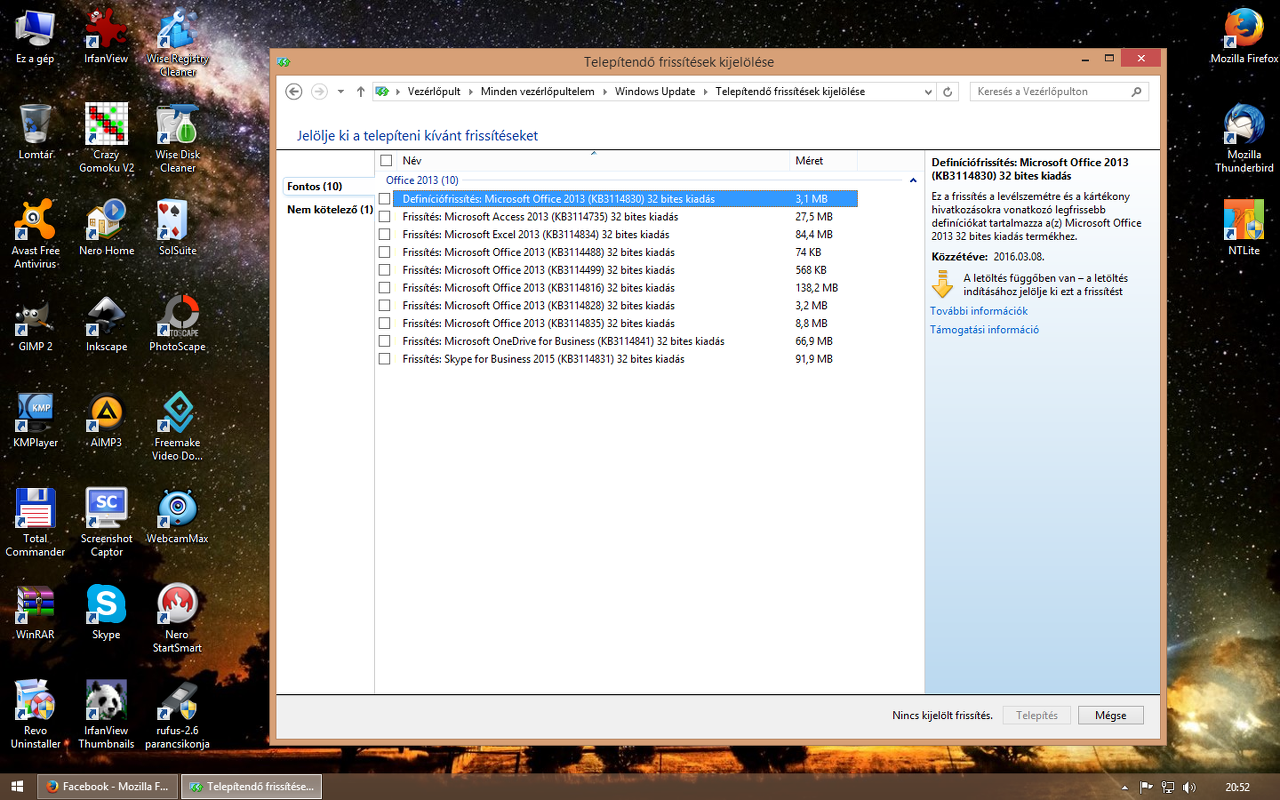The image size is (1280, 800).
Task: Open WebcamMax desktop icon
Action: 178,516
